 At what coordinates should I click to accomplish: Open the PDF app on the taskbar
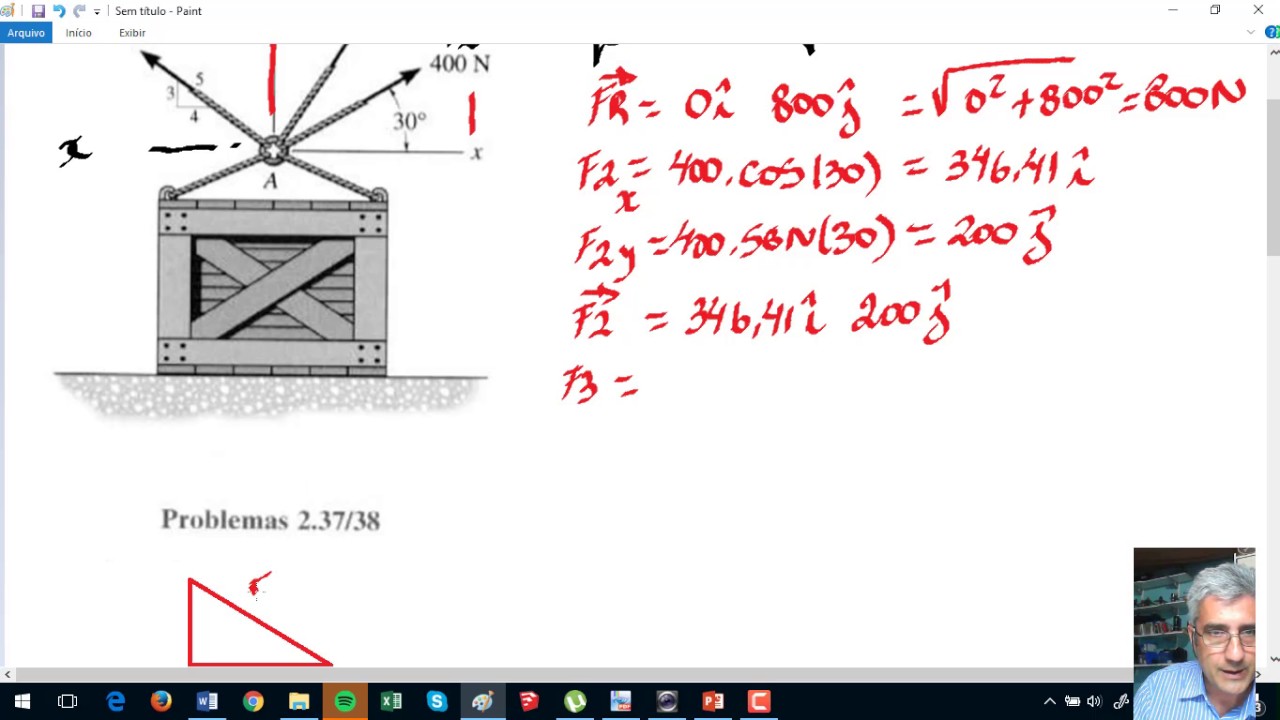point(621,701)
